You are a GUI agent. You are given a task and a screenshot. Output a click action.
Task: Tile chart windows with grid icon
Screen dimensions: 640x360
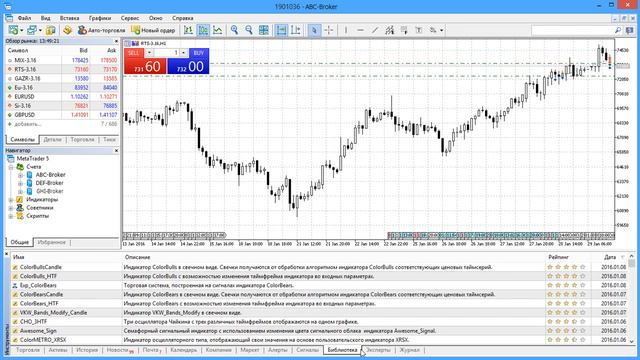coord(264,30)
